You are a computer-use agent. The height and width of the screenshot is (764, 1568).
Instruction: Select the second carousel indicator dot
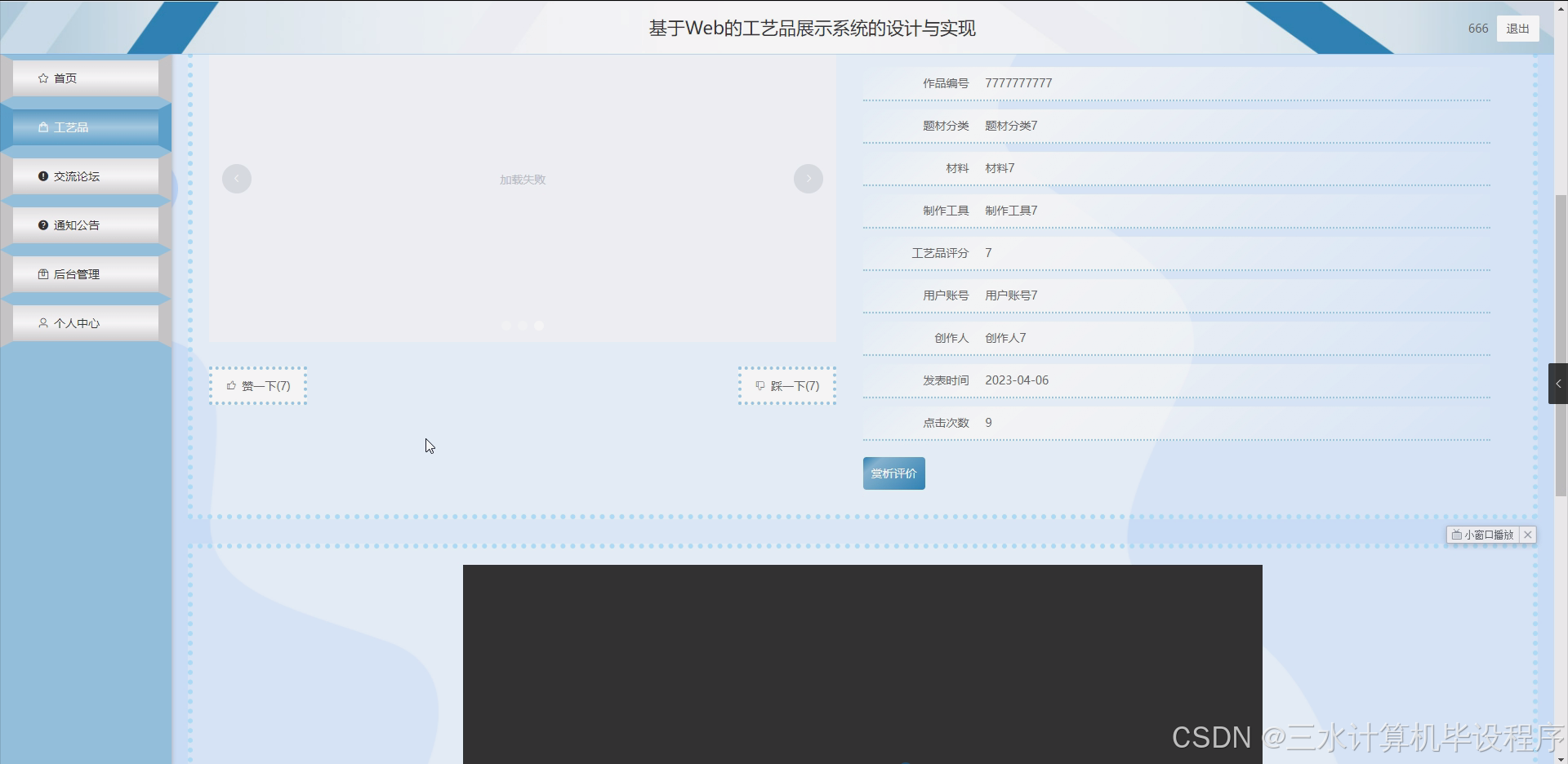point(523,326)
